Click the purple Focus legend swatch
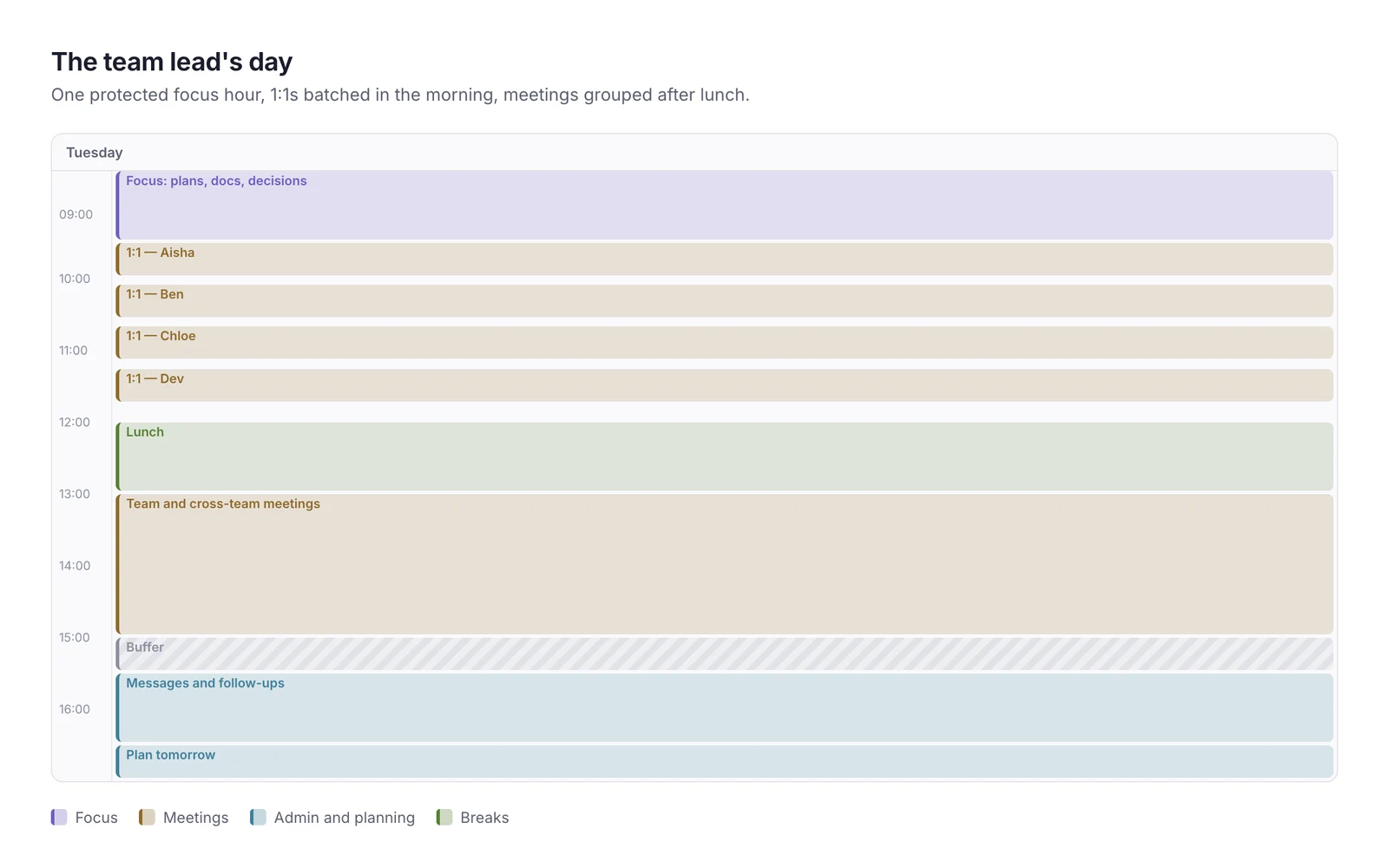Viewport: 1389px width, 868px height. coord(59,817)
